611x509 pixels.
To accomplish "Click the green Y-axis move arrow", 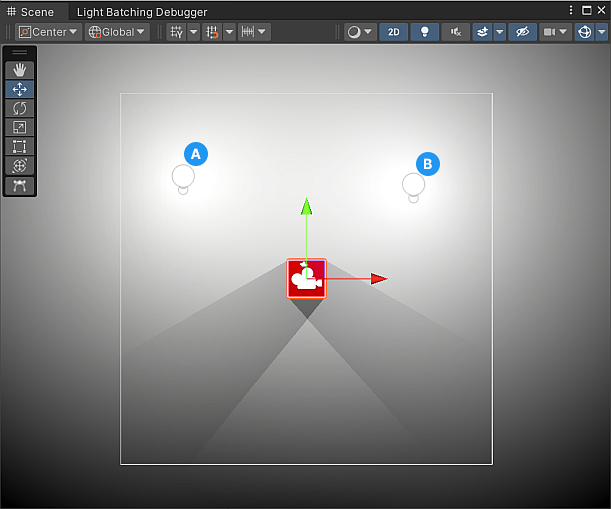I will [x=307, y=207].
